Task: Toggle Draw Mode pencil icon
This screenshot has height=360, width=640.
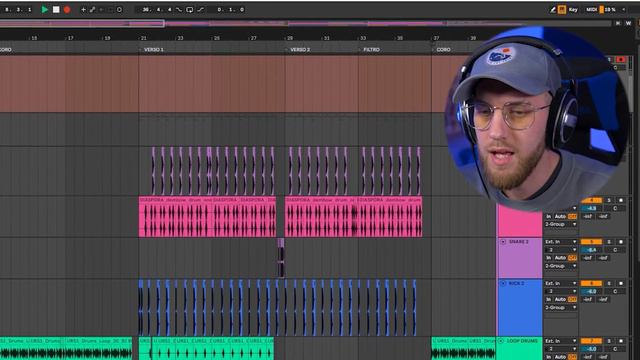Action: [x=553, y=9]
